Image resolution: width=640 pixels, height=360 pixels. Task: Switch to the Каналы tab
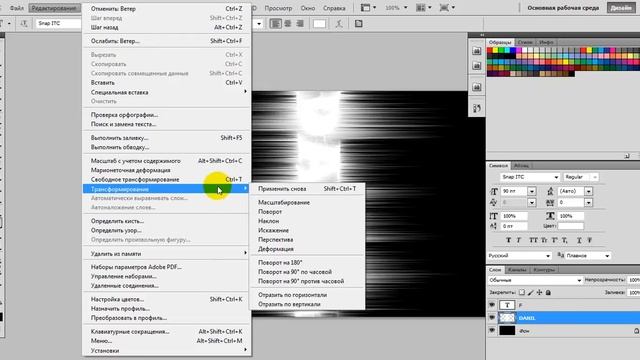click(x=517, y=270)
